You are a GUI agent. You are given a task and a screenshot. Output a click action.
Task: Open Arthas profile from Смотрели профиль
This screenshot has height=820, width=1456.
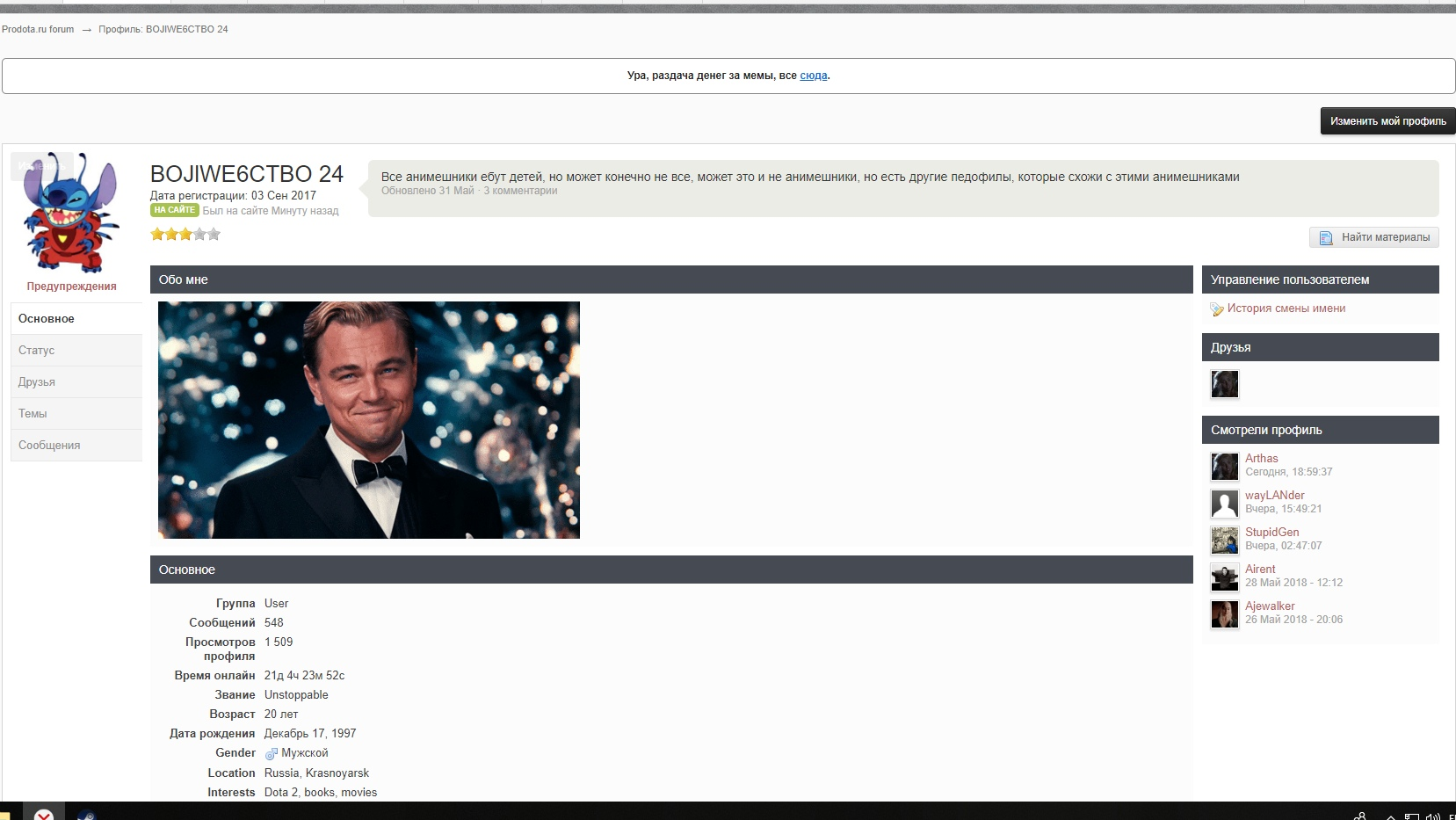1262,458
